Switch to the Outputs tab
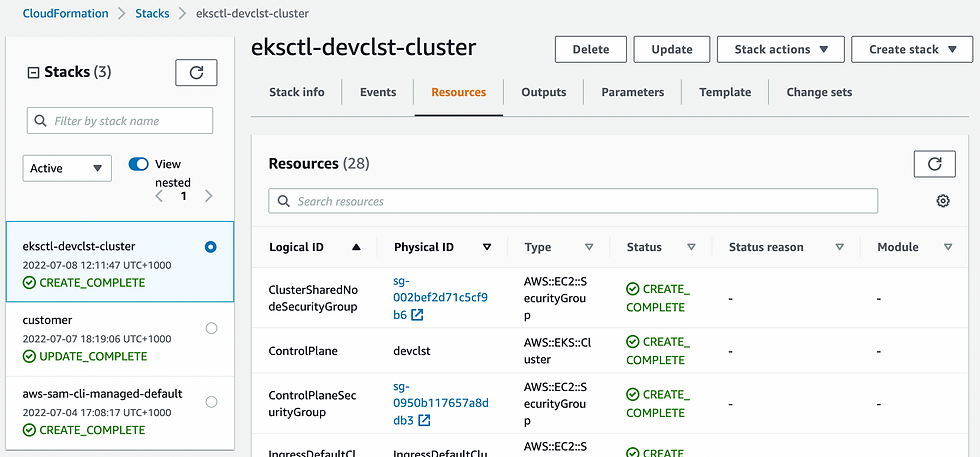Screen dimensions: 980x457 pyautogui.click(x=544, y=92)
